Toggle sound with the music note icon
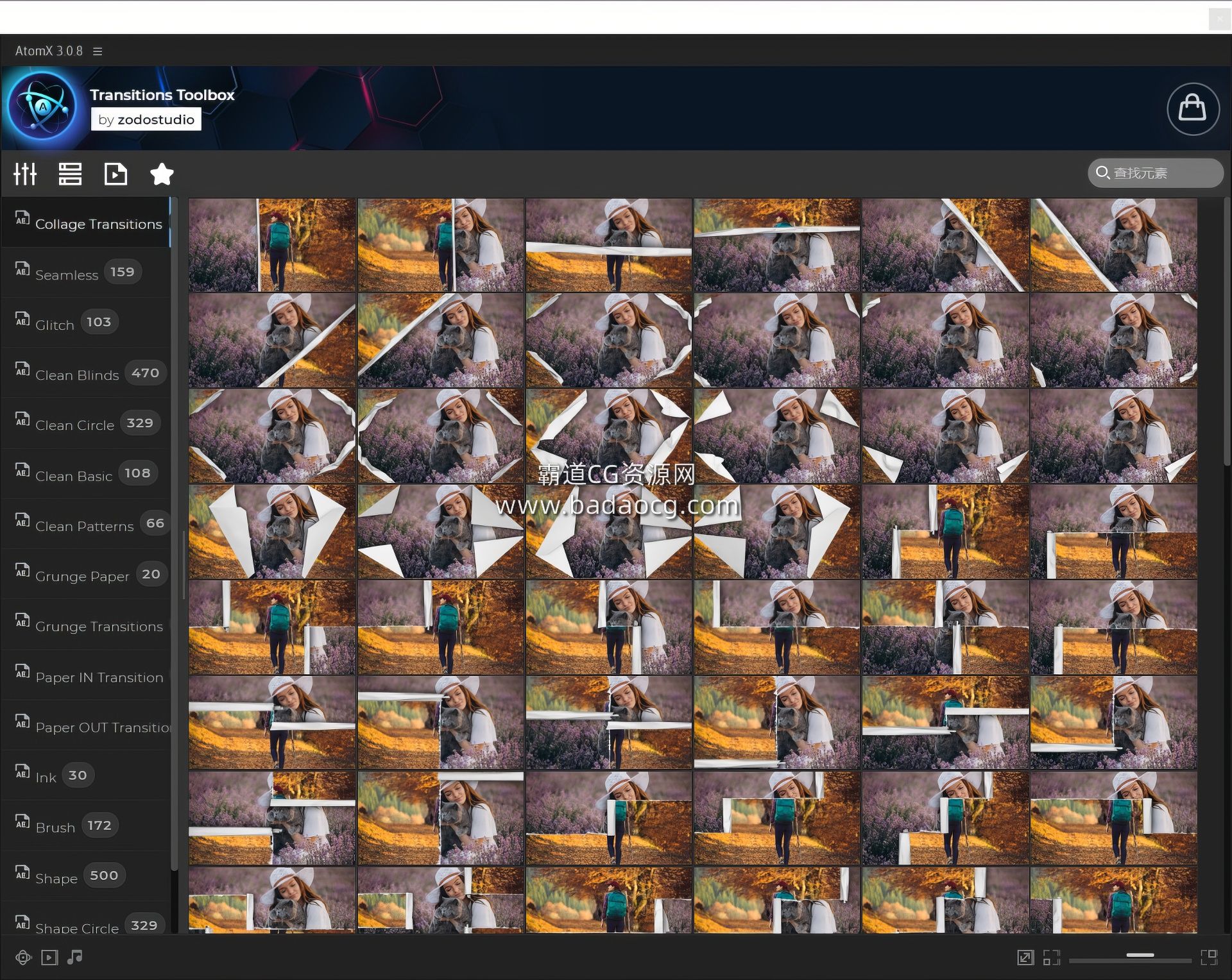The height and width of the screenshot is (980, 1232). pos(75,957)
